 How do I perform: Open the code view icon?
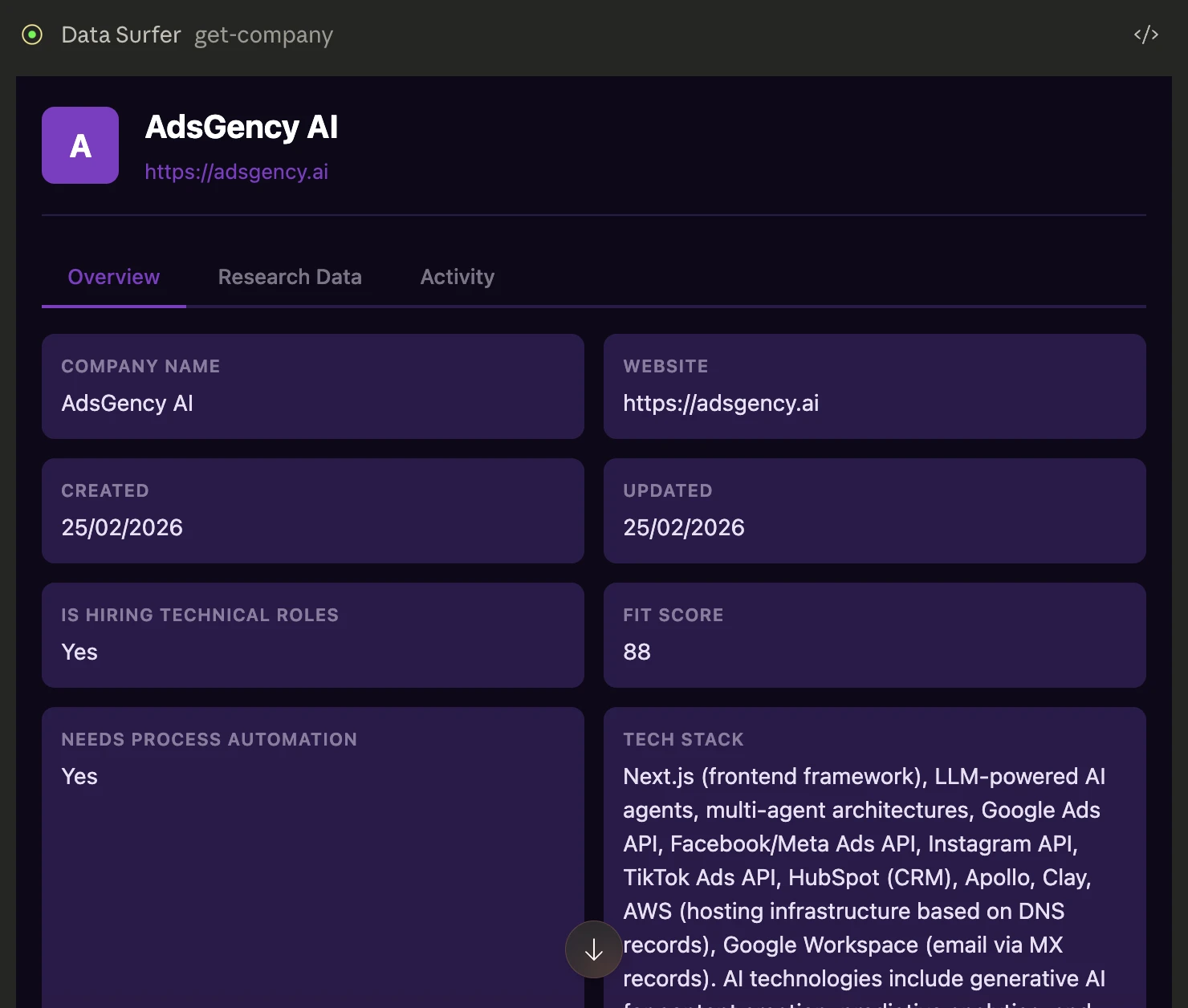1146,35
